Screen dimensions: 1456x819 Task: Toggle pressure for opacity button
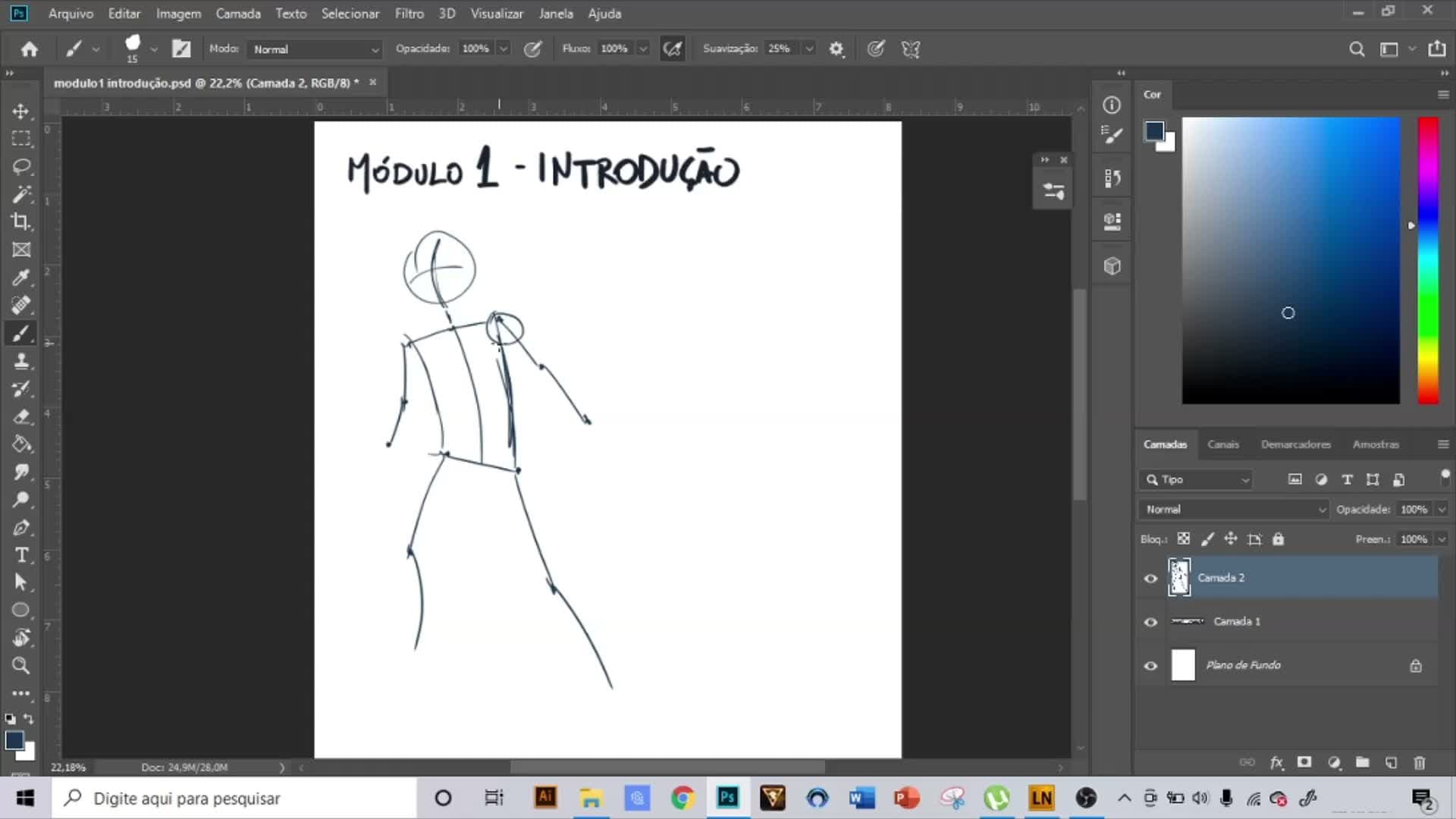pos(533,49)
